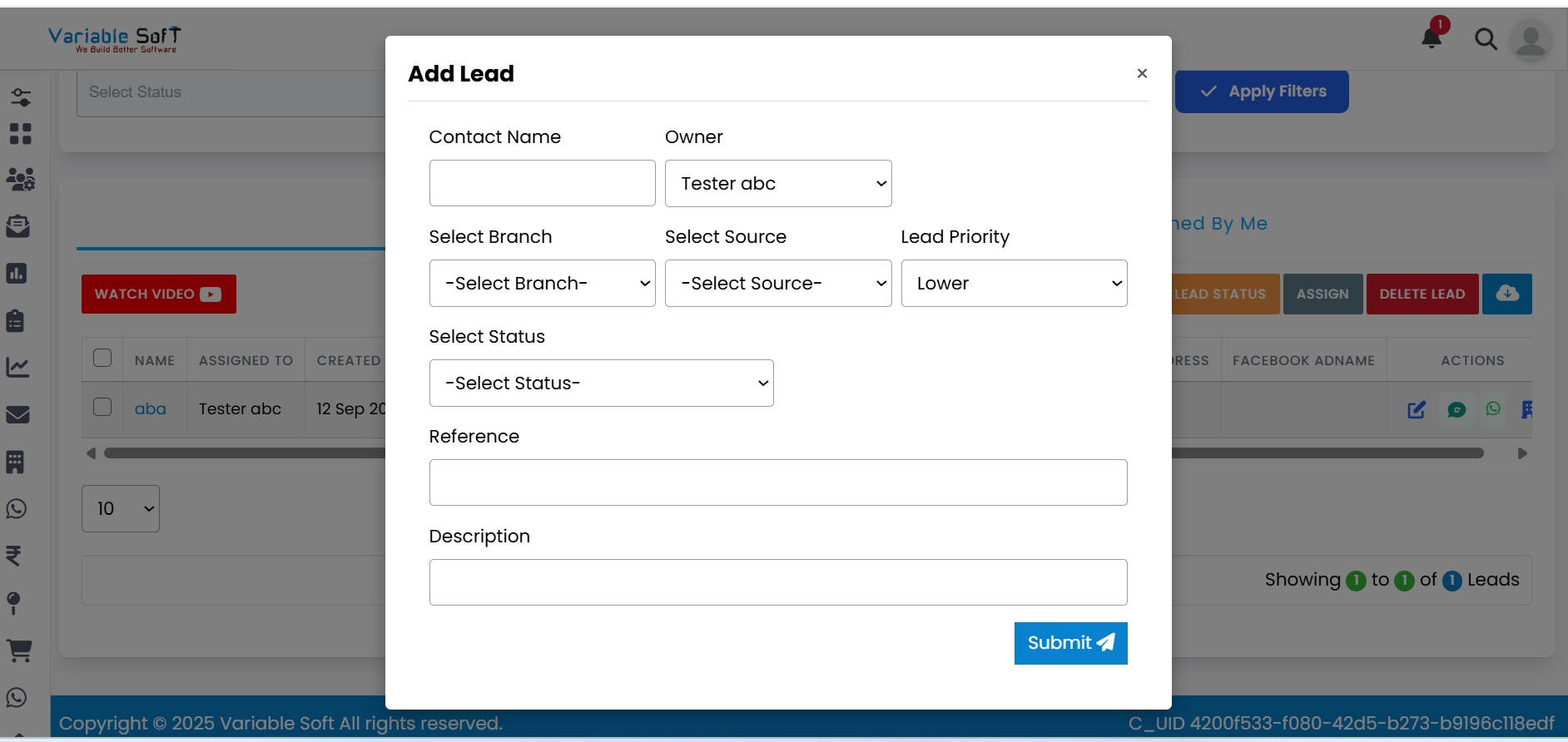Click Apply Filters button

click(1262, 92)
